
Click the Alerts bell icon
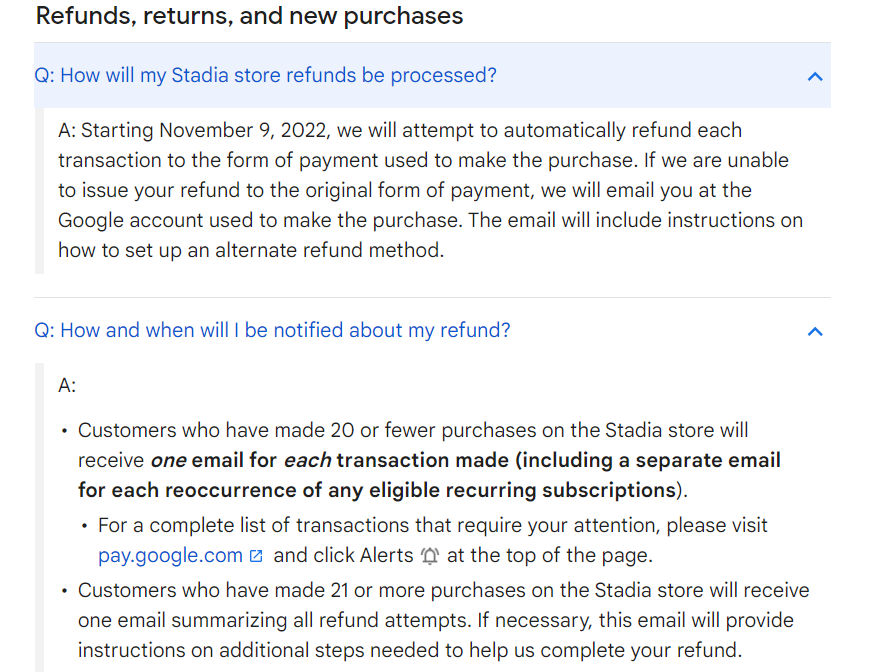tap(430, 556)
